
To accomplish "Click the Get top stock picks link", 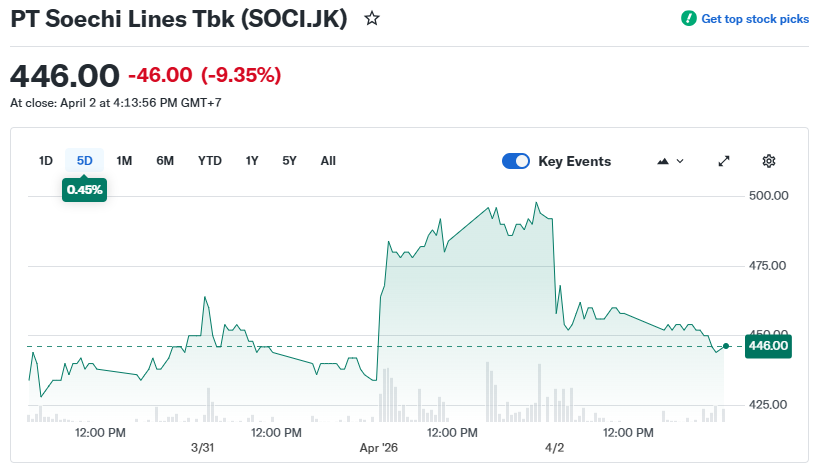I will [755, 19].
